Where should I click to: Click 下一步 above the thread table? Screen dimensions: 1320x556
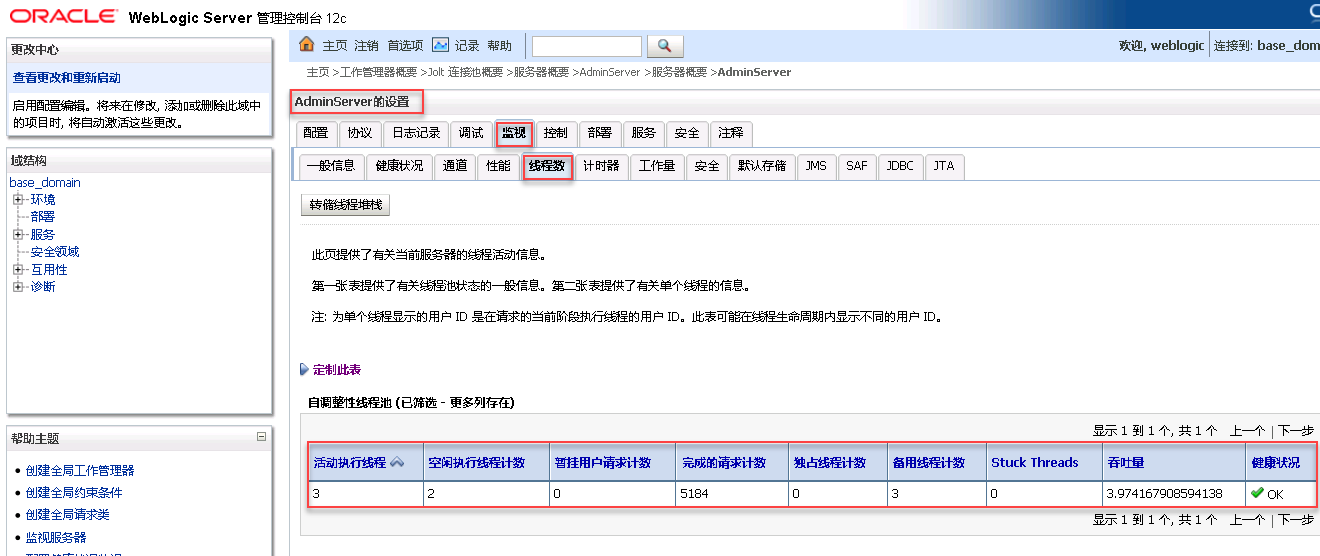pyautogui.click(x=1296, y=431)
